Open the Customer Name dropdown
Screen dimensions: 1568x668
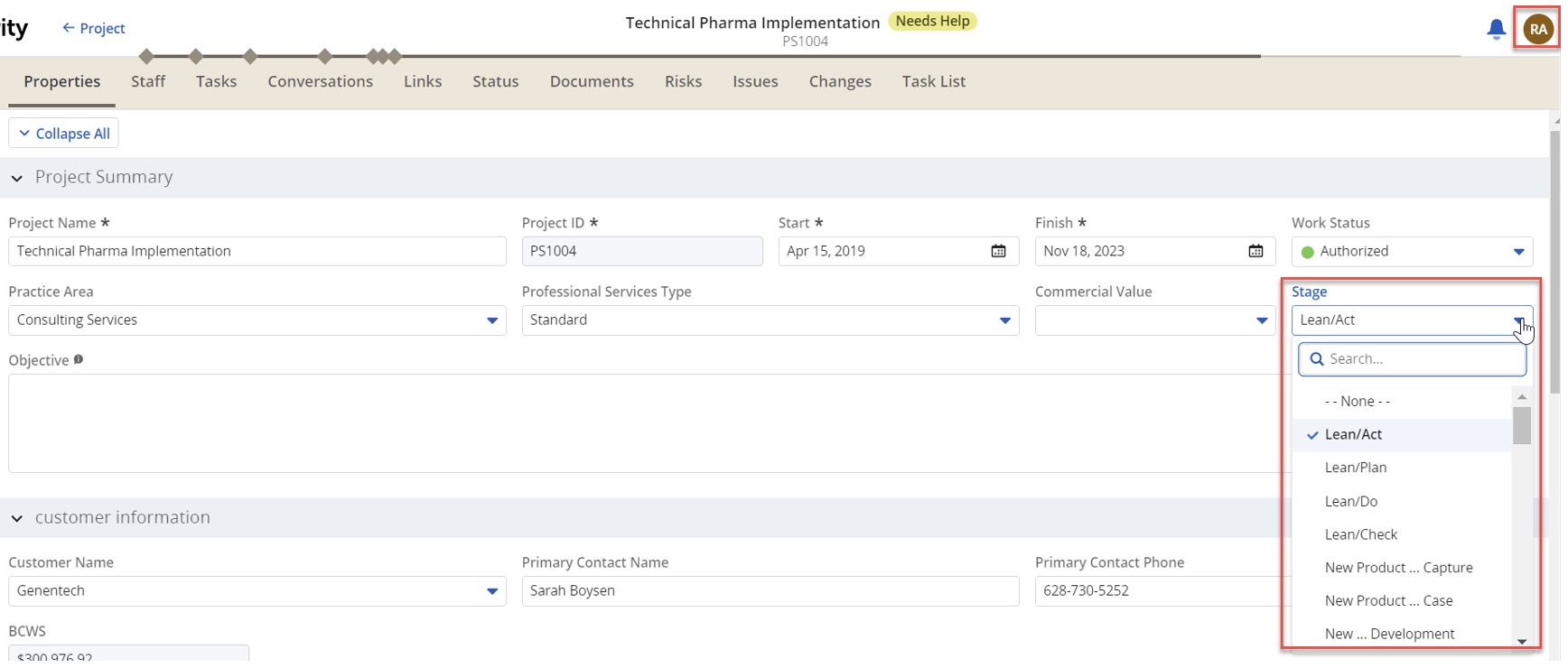coord(492,591)
